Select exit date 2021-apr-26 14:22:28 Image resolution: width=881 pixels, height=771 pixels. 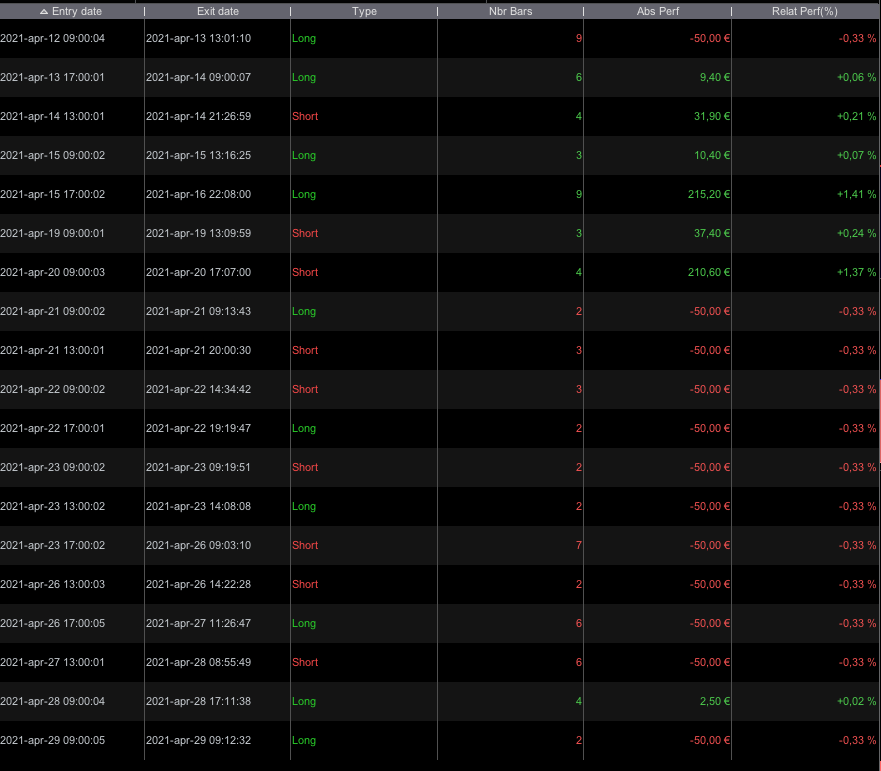[x=198, y=584]
